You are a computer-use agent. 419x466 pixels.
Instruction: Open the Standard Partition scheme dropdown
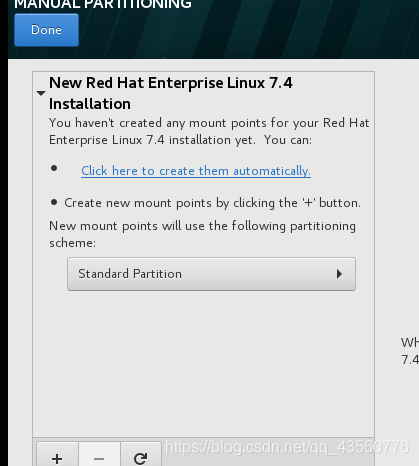point(211,274)
